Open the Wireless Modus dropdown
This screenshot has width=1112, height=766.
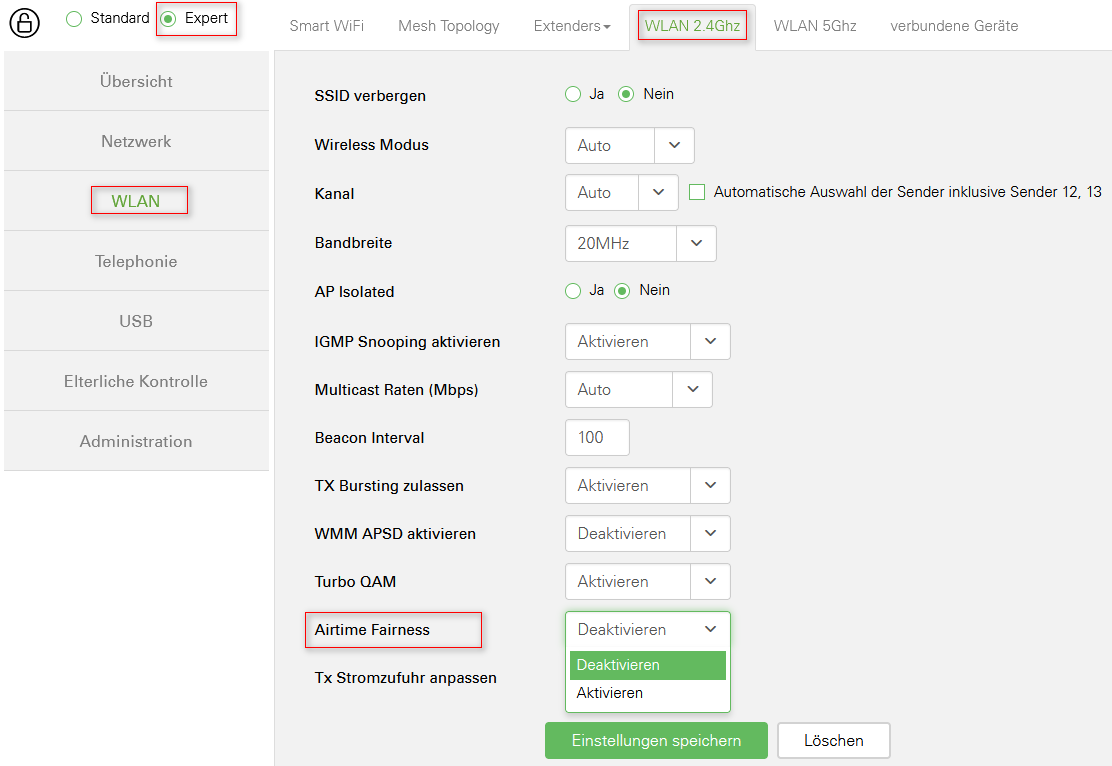tap(629, 145)
